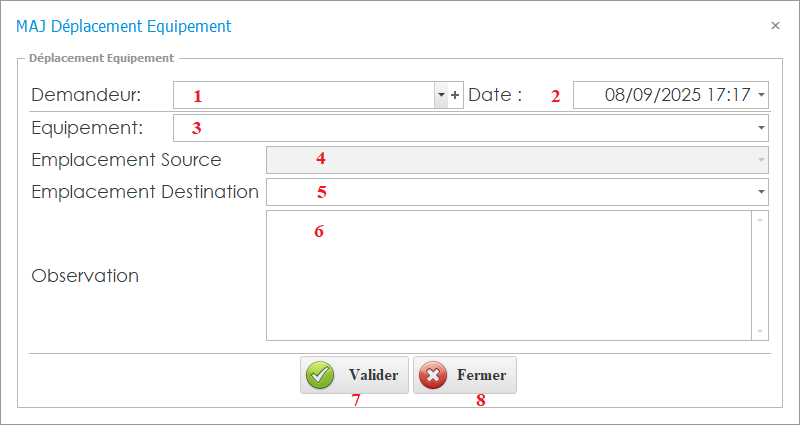800x425 pixels.
Task: Open the Emplacement Destination dropdown arrow
Action: [762, 191]
